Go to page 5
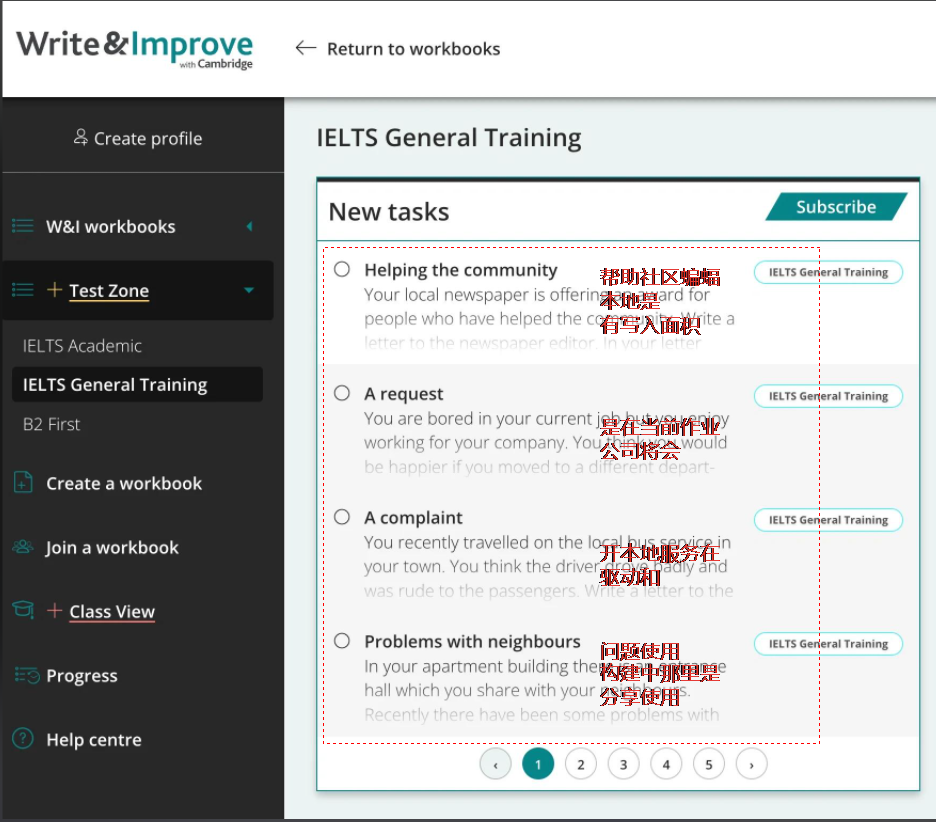The width and height of the screenshot is (936, 822). pyautogui.click(x=709, y=764)
